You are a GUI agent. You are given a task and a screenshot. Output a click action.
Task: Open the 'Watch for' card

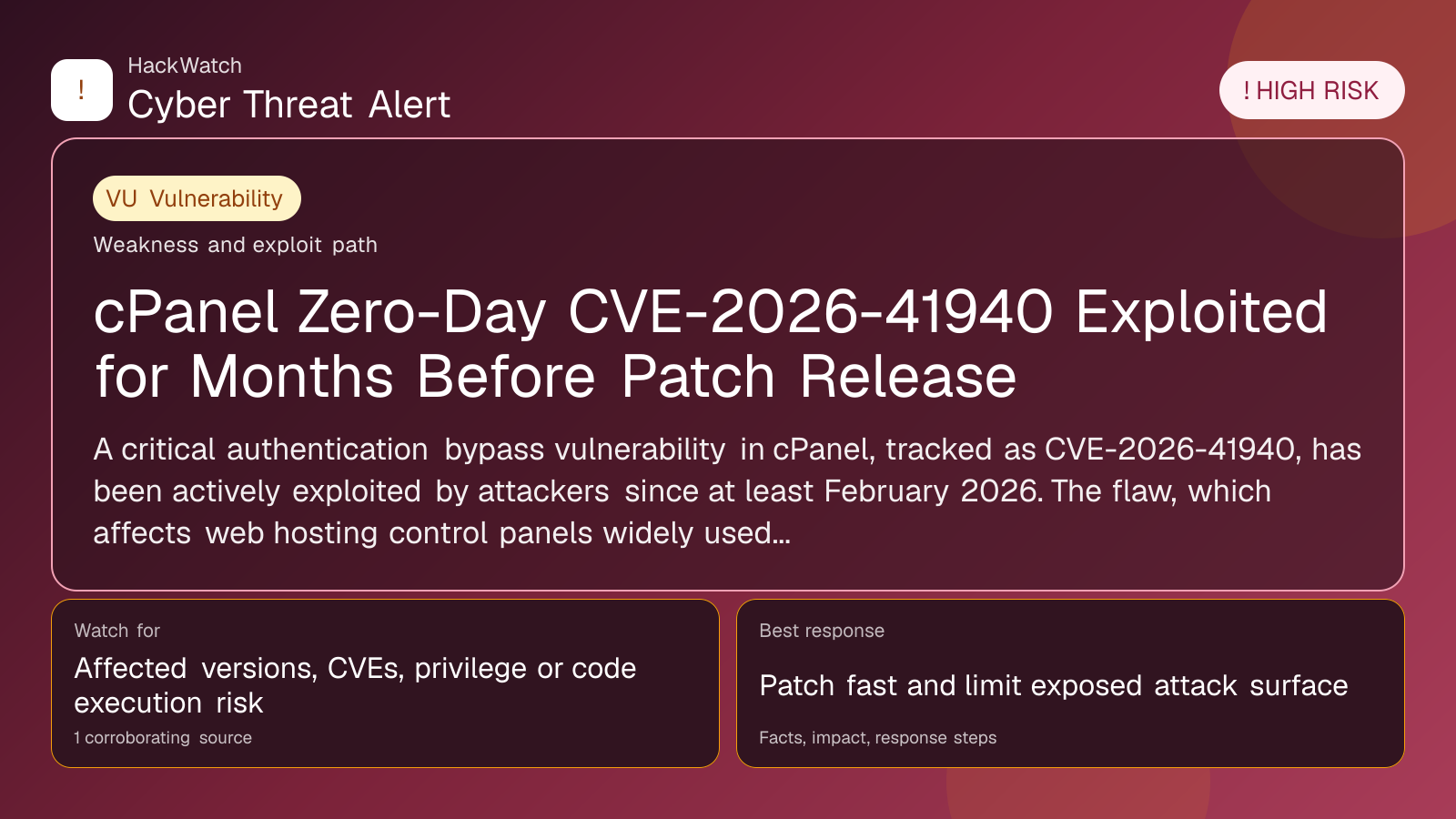coord(385,682)
